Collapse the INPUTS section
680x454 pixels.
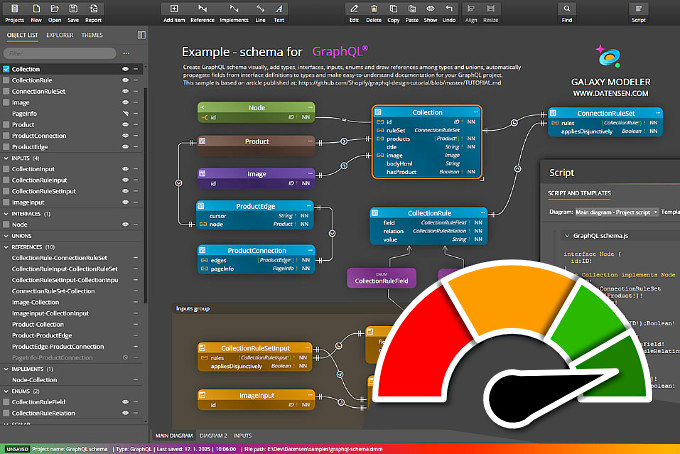(x=6, y=158)
